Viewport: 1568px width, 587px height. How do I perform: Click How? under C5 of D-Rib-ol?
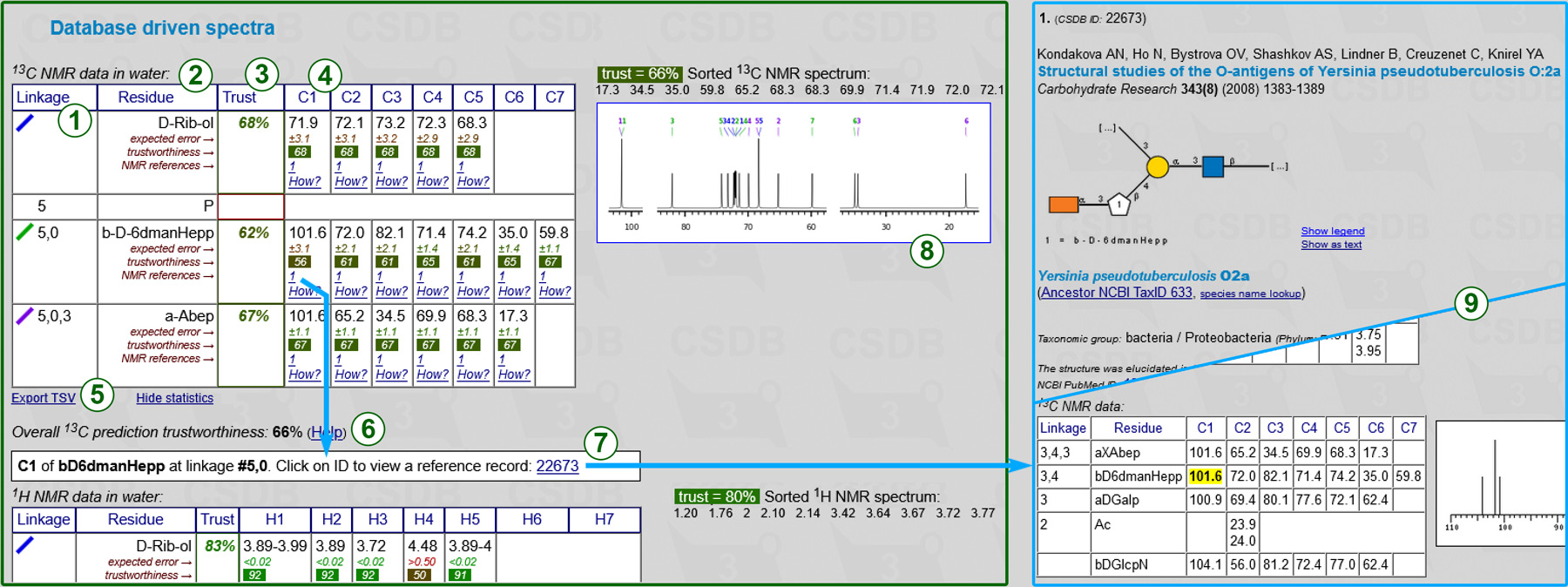(473, 181)
